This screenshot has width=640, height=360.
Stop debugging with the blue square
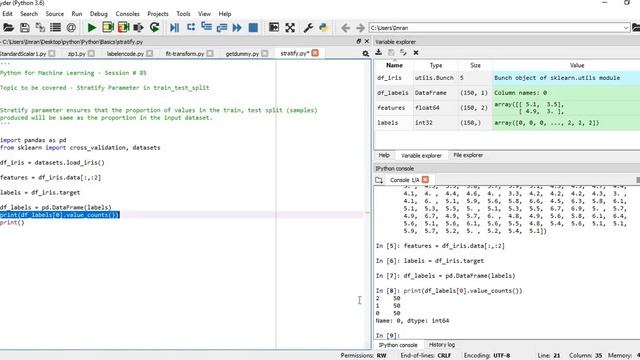[x=253, y=28]
